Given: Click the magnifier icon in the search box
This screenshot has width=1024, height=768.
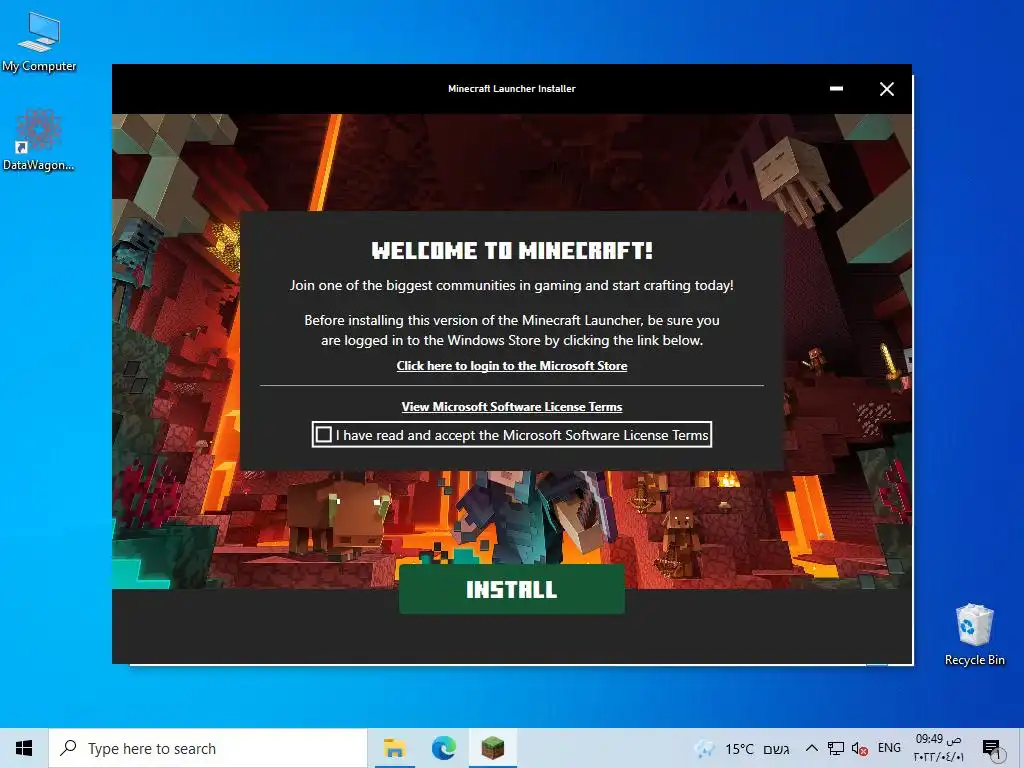Looking at the screenshot, I should 68,748.
